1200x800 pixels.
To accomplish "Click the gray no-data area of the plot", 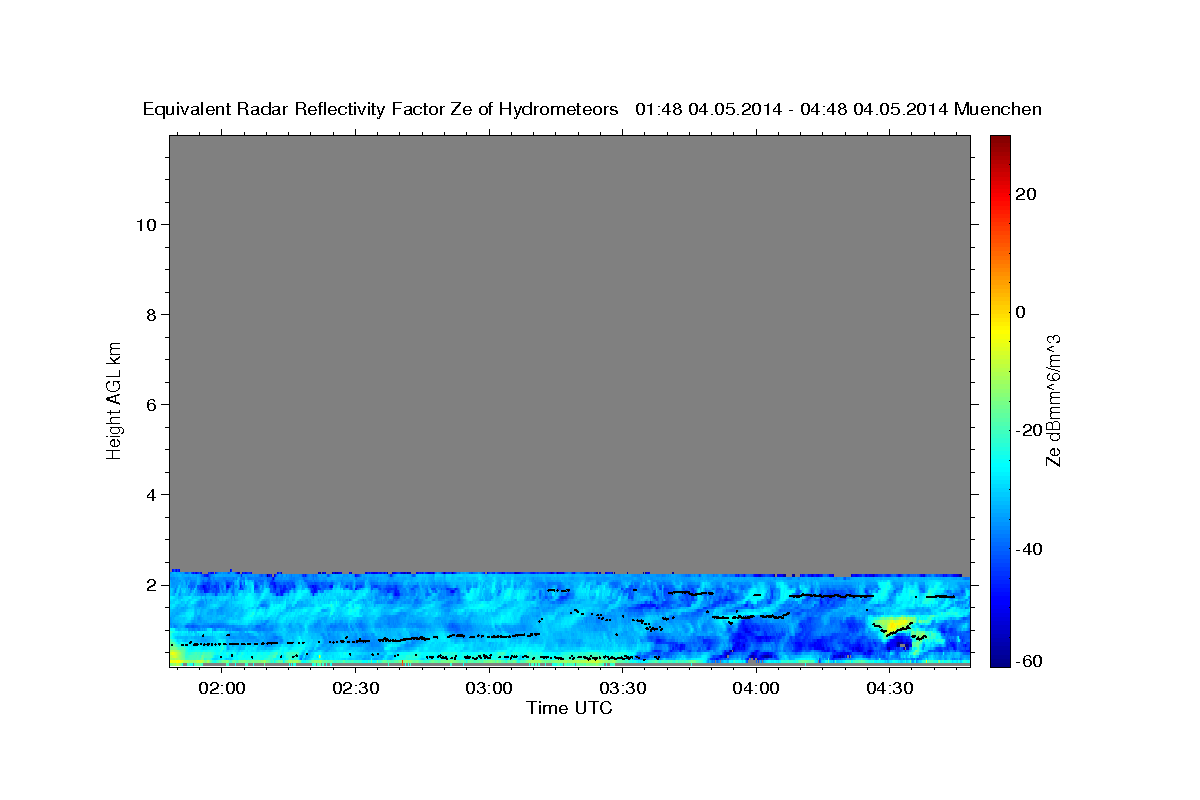I will coord(569,352).
